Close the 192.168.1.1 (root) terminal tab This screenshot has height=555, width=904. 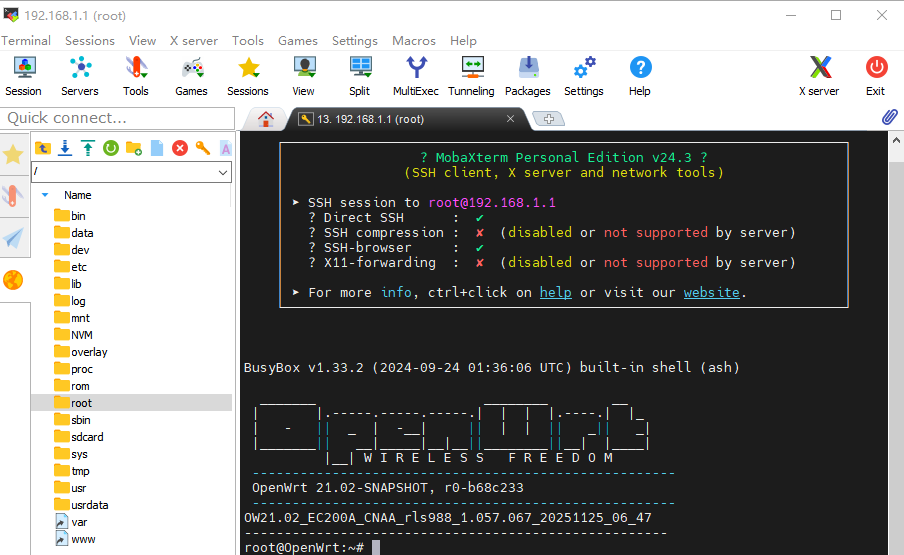510,119
